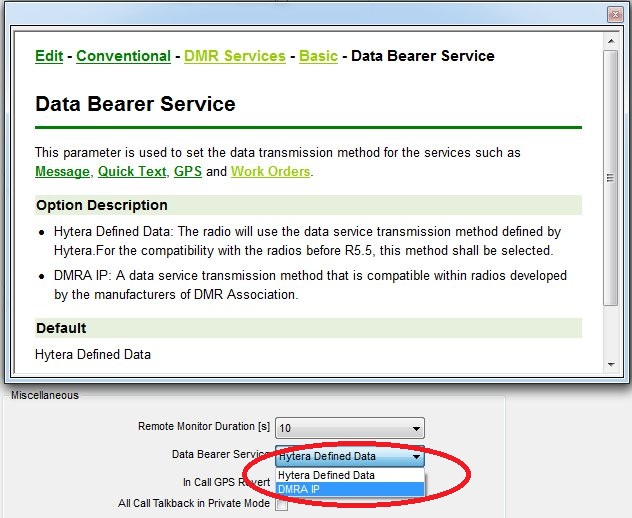The width and height of the screenshot is (632, 518).
Task: Navigate to the Basic breadcrumb link
Action: (318, 56)
